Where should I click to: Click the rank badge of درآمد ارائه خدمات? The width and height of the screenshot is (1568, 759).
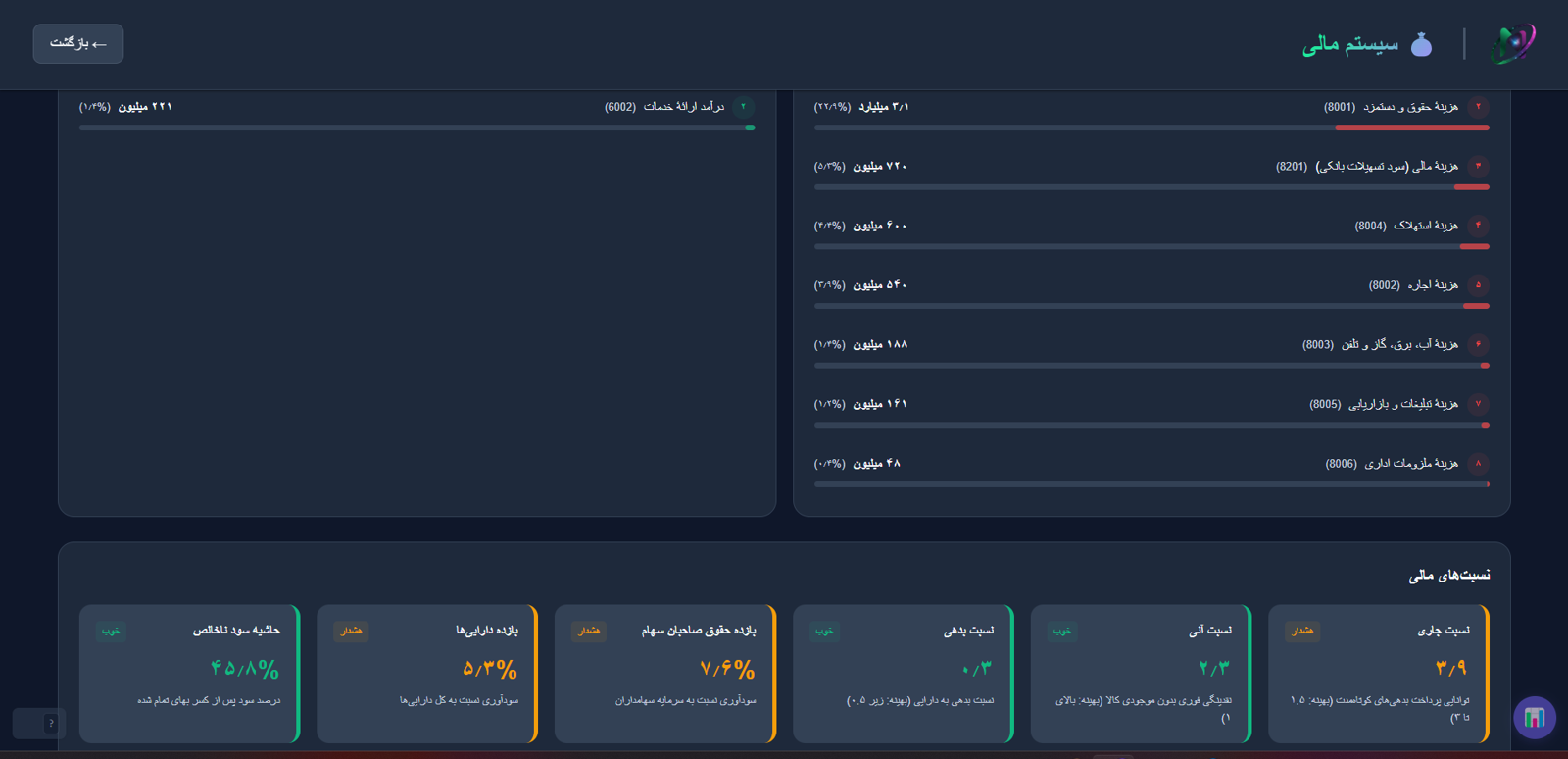pyautogui.click(x=743, y=106)
